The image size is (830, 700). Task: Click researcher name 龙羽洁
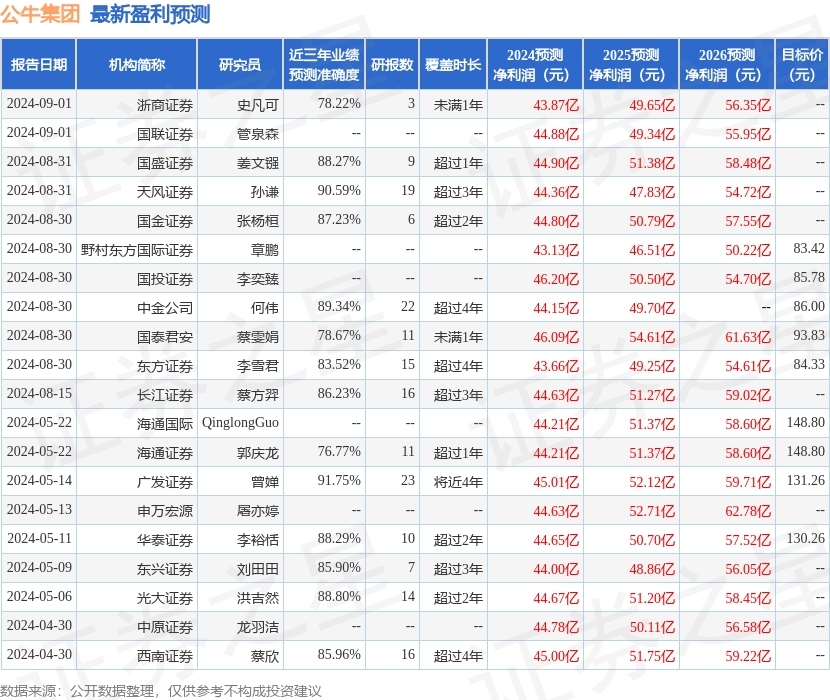pos(258,627)
